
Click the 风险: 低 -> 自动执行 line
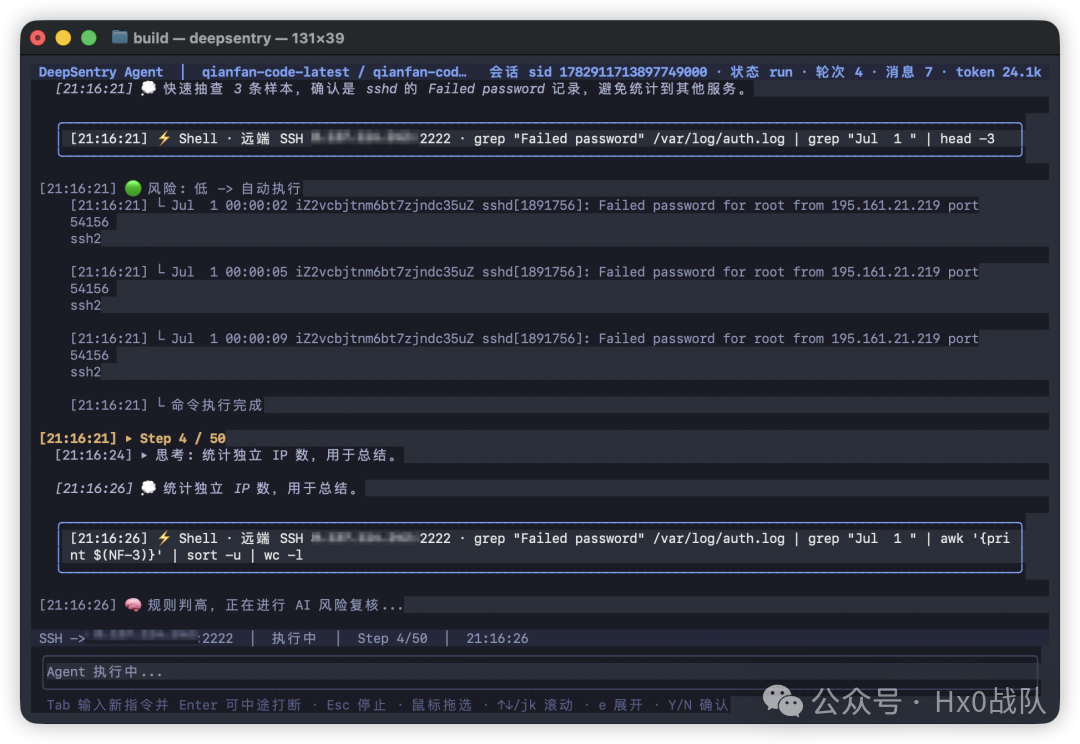tap(170, 188)
